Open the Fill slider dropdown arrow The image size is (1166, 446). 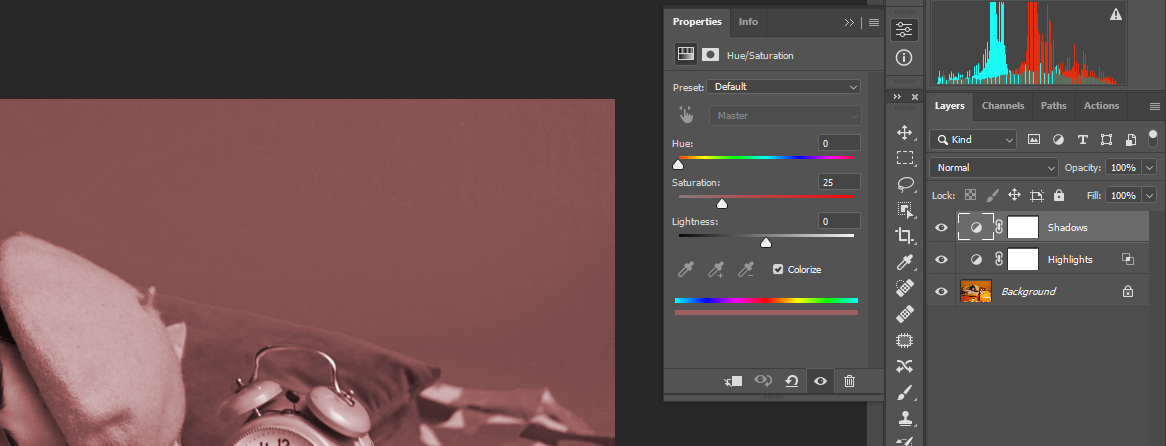coord(1150,195)
